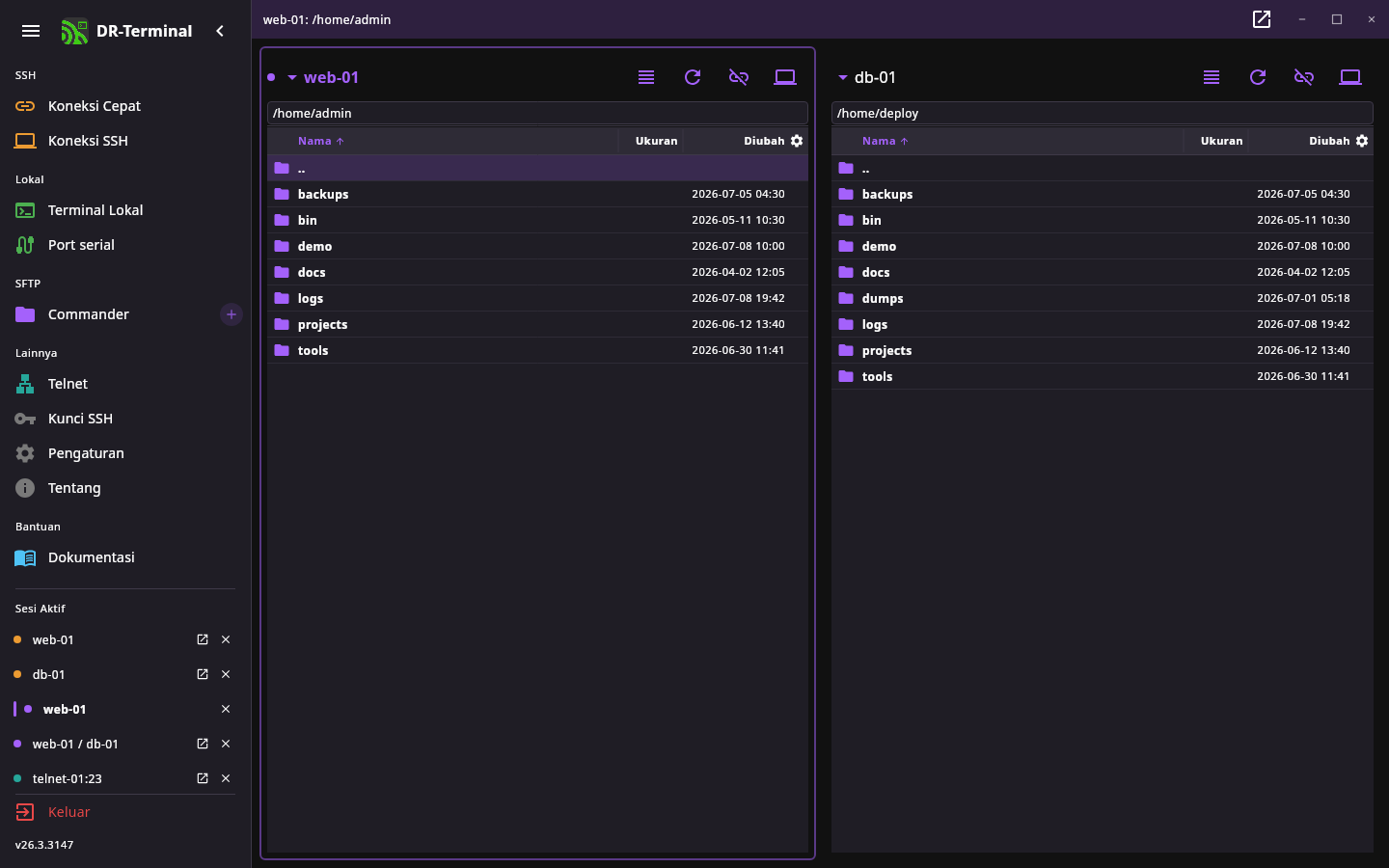1389x868 pixels.
Task: Switch db-01 panel to local computer
Action: [x=1350, y=77]
